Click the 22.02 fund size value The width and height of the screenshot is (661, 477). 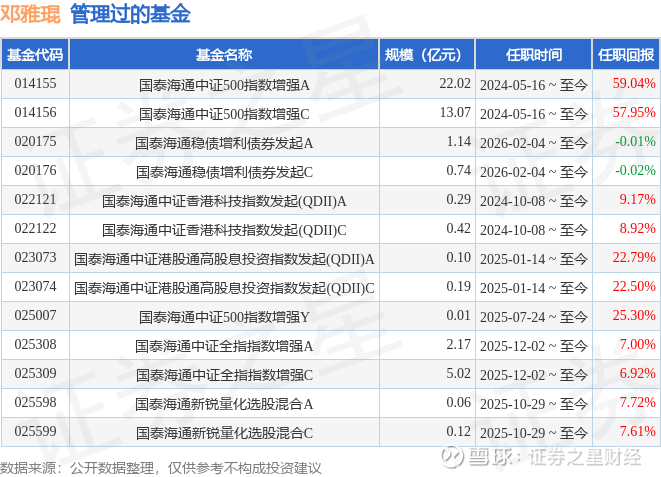pyautogui.click(x=455, y=83)
